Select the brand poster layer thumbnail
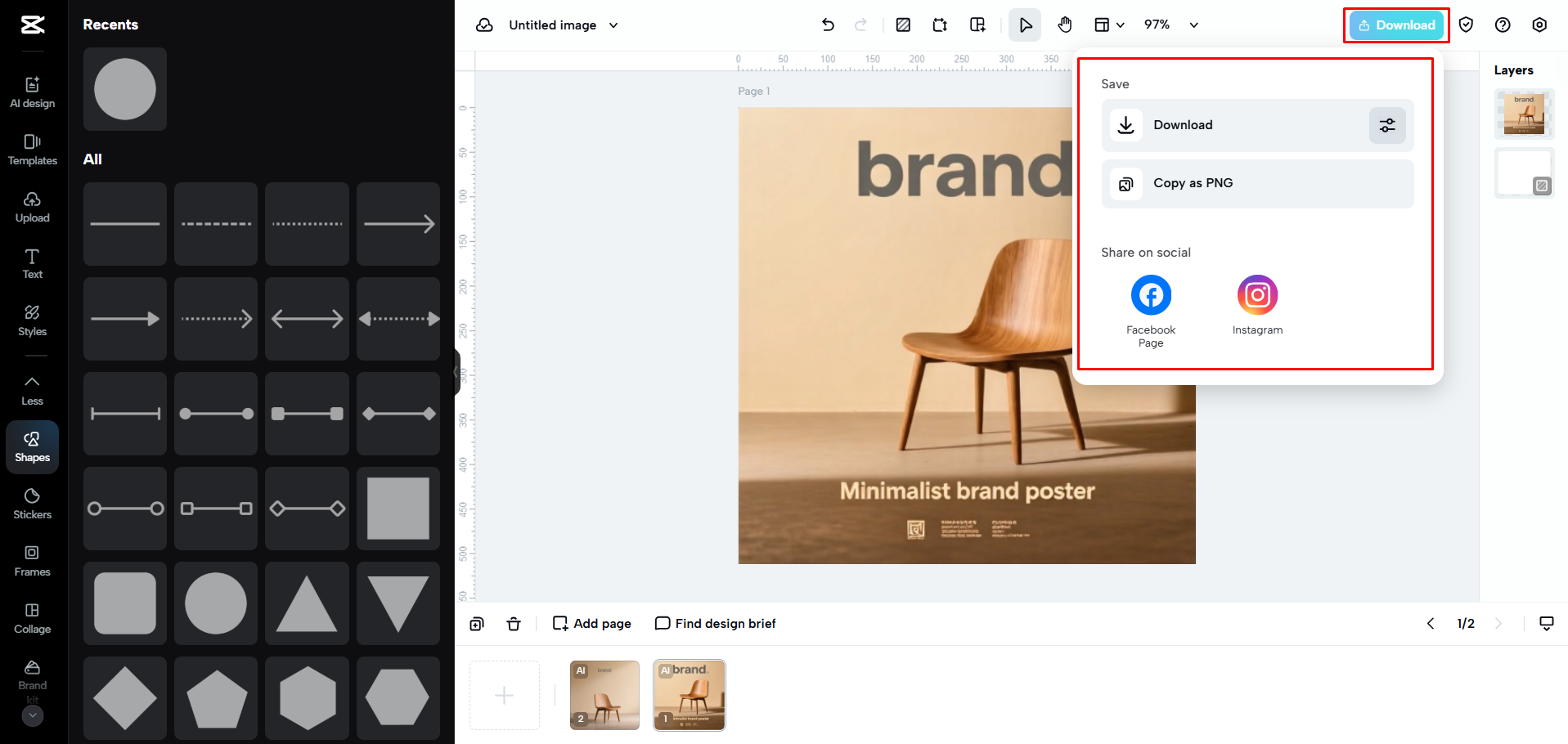This screenshot has width=1568, height=744. click(x=1524, y=114)
